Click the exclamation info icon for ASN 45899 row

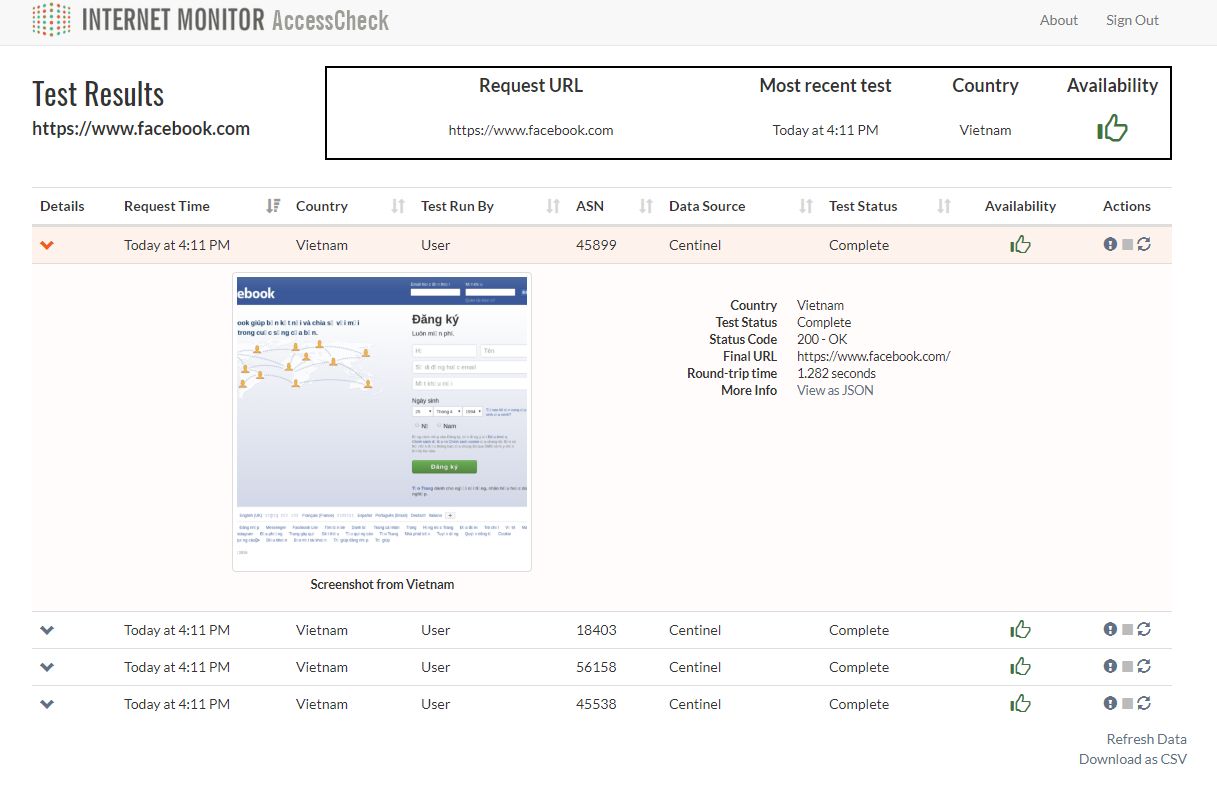[x=1110, y=244]
